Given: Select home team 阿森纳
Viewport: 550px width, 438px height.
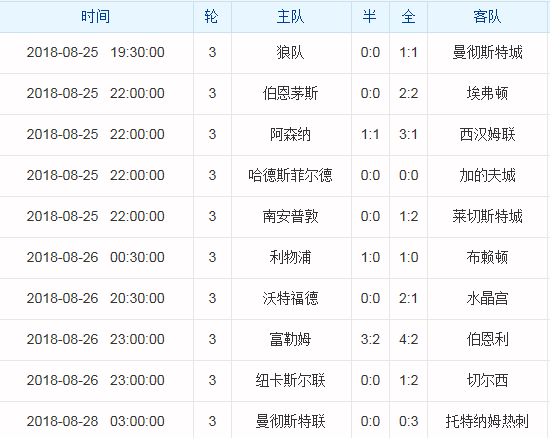Looking at the screenshot, I should [x=290, y=135].
